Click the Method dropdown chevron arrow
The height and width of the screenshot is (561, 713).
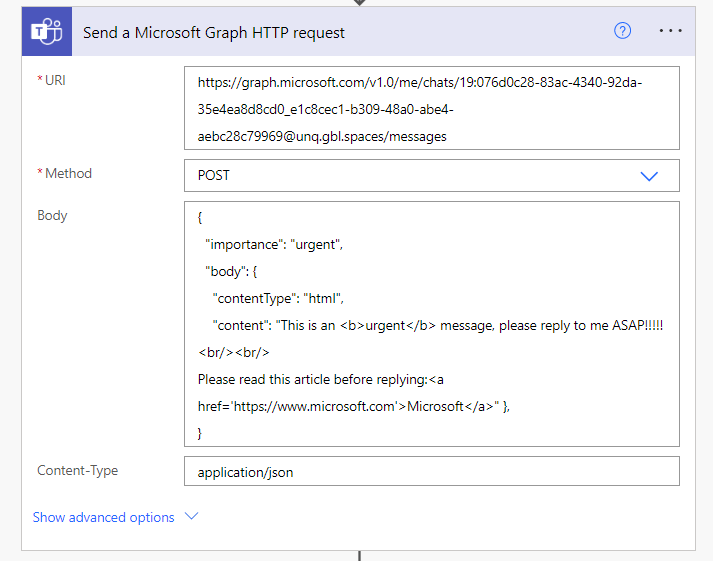pyautogui.click(x=649, y=176)
